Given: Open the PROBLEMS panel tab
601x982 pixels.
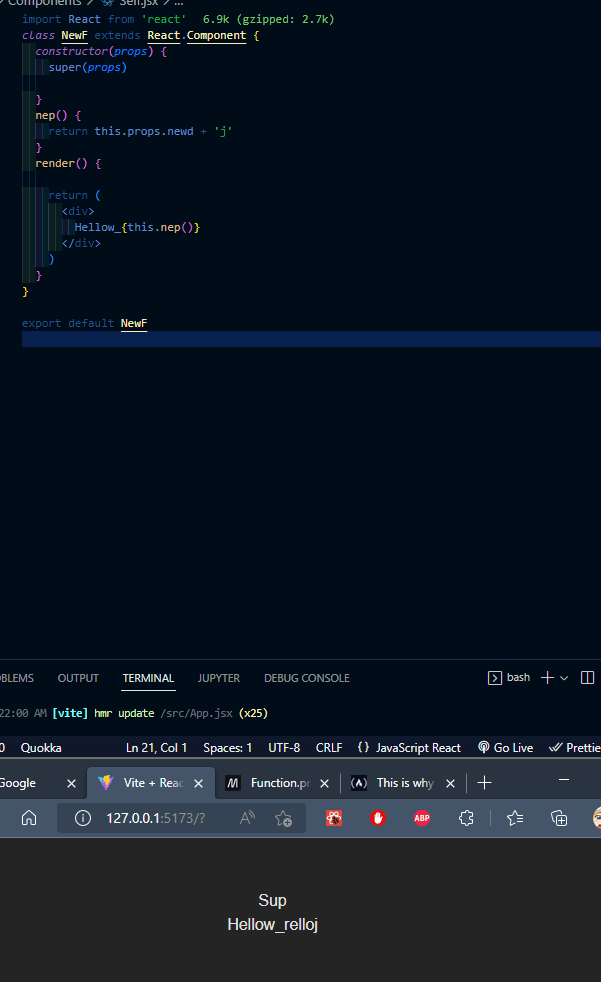Looking at the screenshot, I should click(17, 678).
